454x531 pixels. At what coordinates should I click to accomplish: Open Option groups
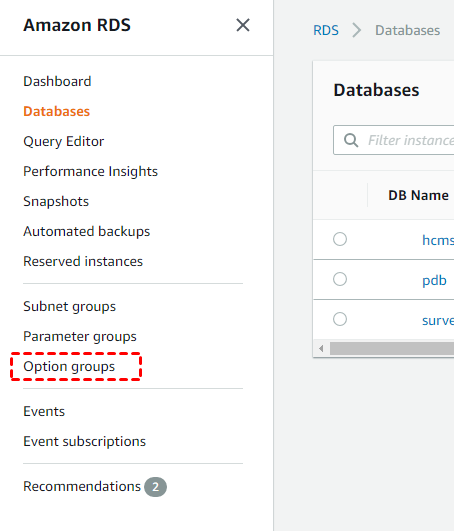tap(69, 366)
